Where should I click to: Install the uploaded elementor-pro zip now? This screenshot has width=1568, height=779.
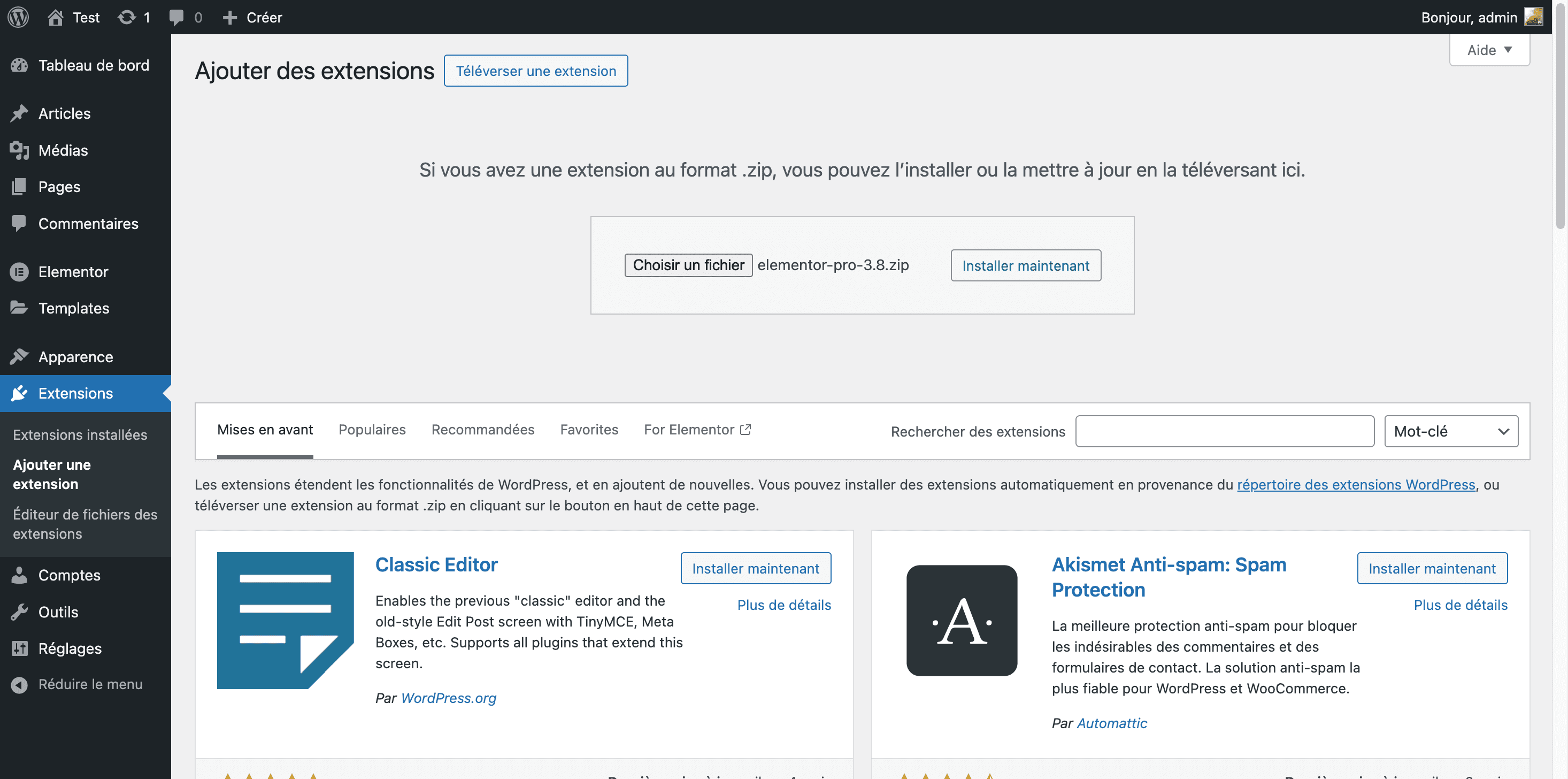point(1026,265)
